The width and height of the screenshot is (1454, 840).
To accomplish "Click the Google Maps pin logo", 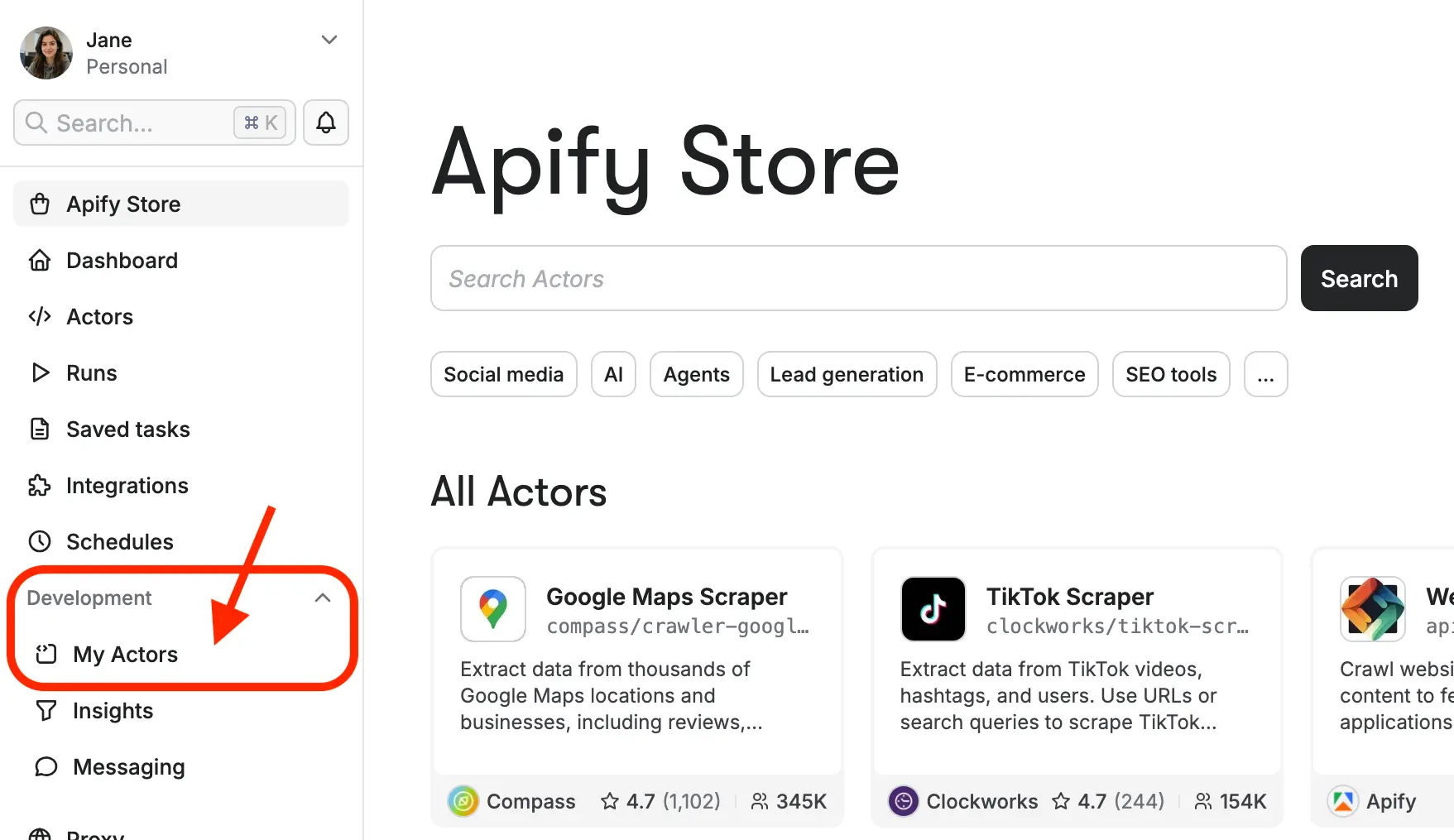I will point(493,609).
